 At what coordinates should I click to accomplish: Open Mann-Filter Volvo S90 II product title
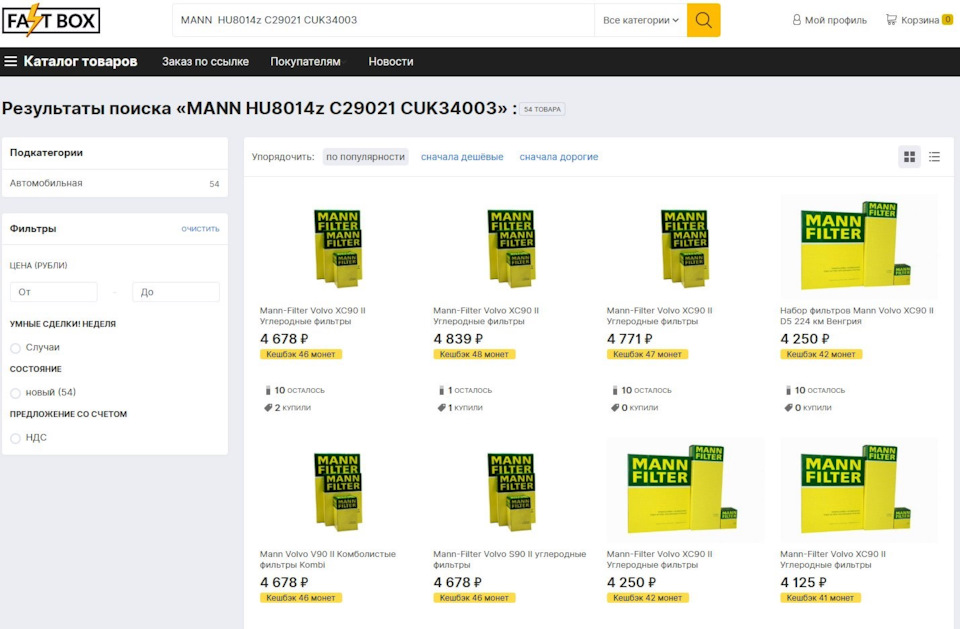tap(509, 559)
